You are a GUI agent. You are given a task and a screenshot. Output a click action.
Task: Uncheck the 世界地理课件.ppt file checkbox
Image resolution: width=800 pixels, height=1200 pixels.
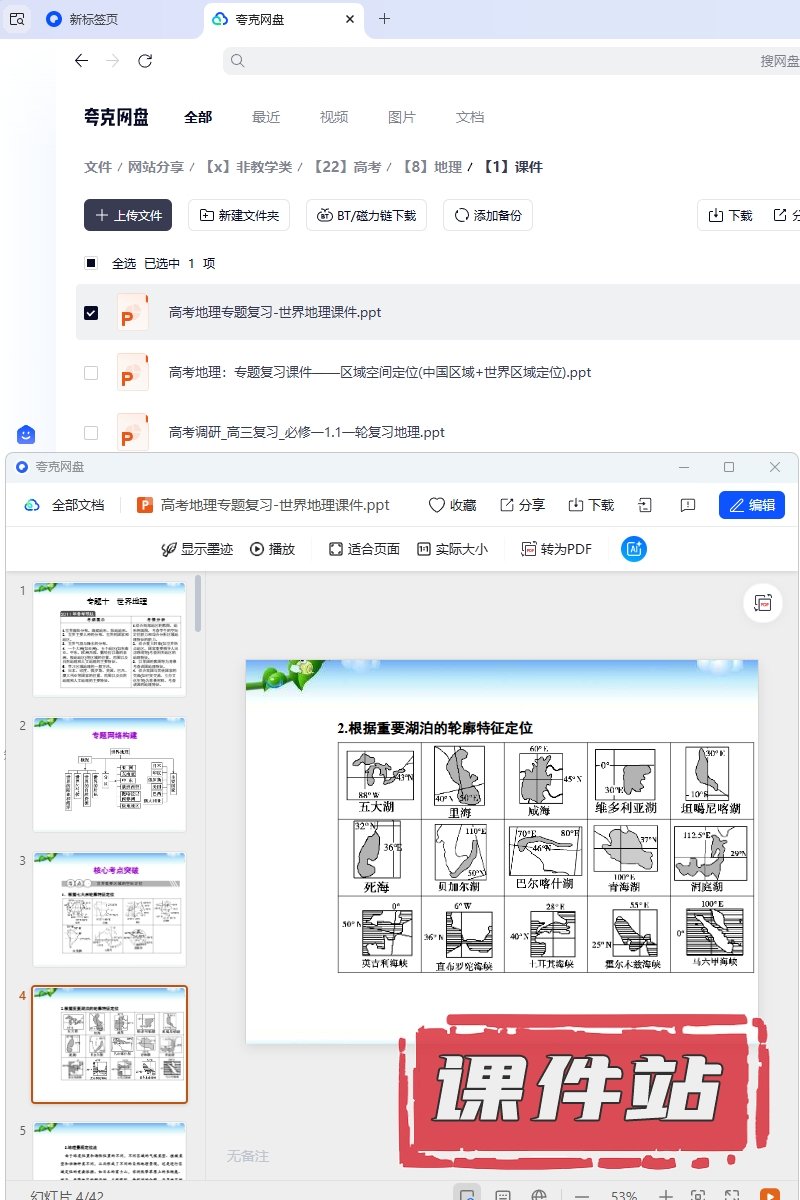click(x=91, y=313)
